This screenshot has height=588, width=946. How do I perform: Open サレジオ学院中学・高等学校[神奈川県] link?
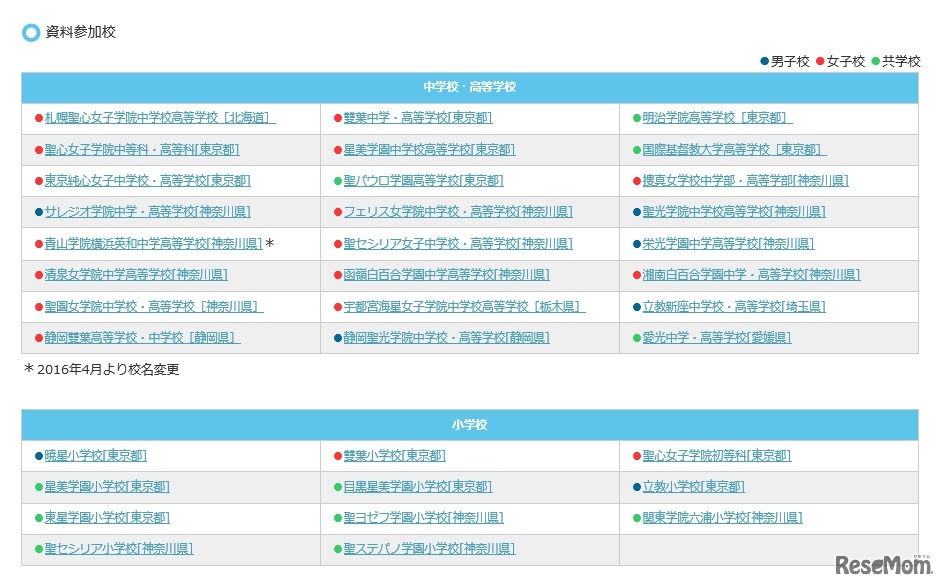point(148,212)
